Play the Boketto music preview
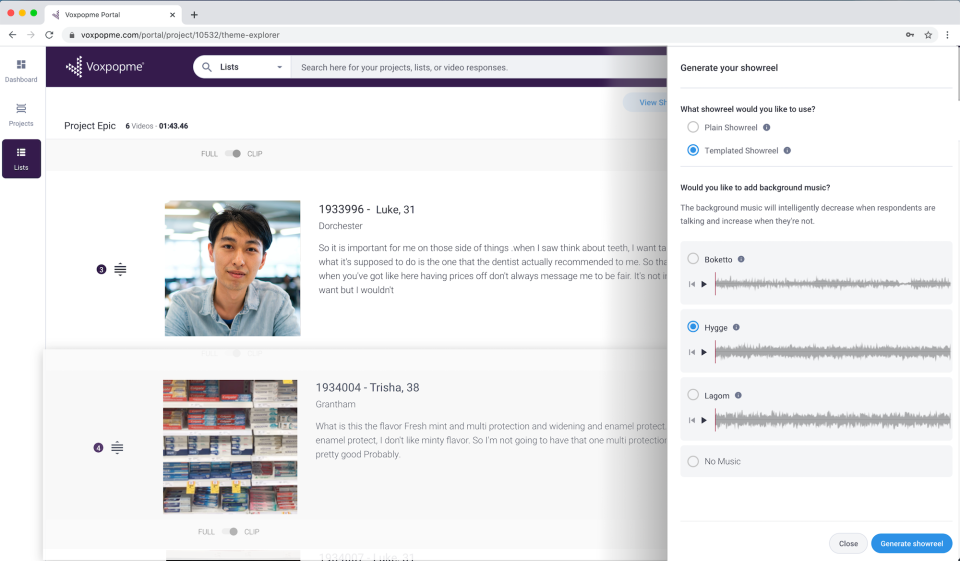 704,284
